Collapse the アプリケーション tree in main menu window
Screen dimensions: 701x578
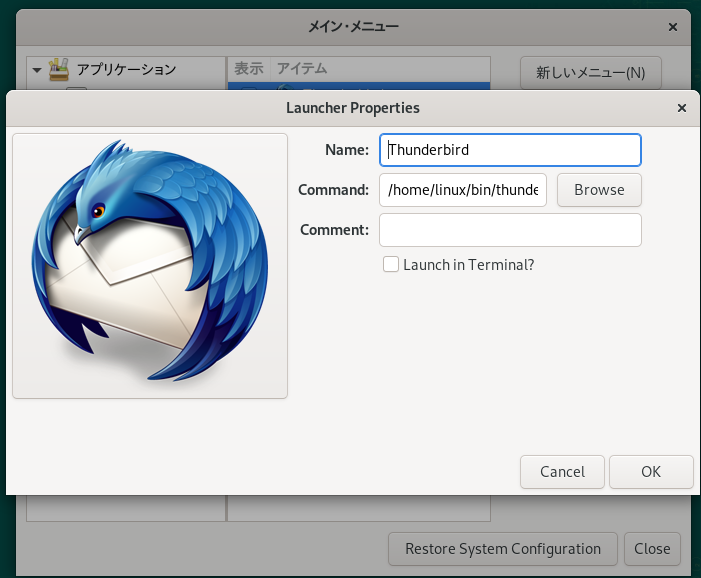point(37,70)
